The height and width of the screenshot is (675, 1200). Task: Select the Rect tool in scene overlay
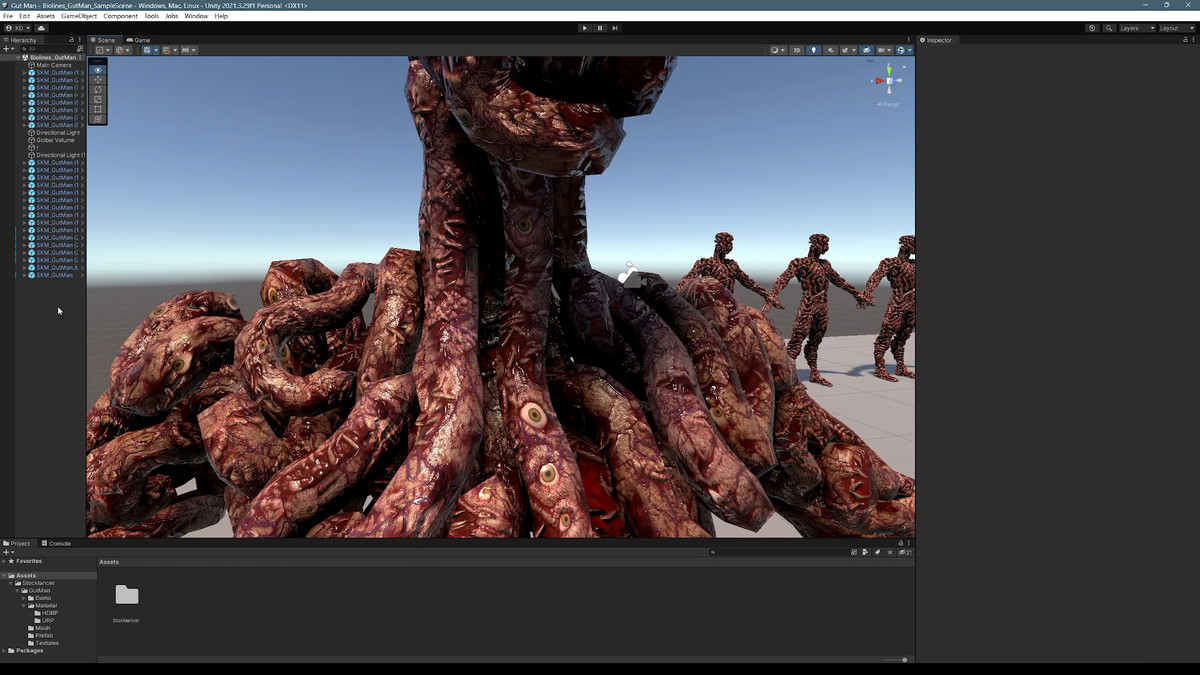click(x=97, y=109)
